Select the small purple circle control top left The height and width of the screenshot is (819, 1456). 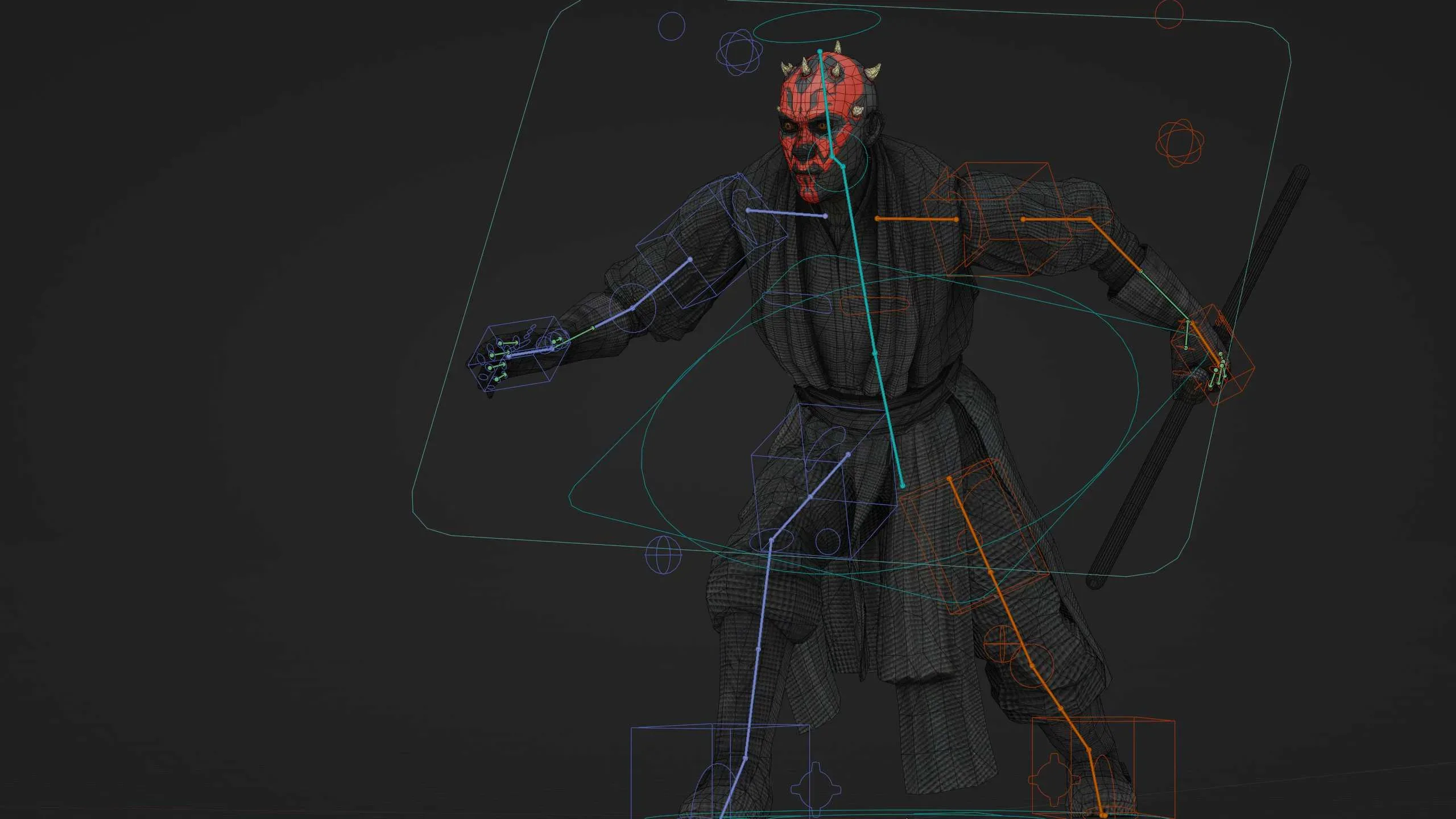coord(671,26)
